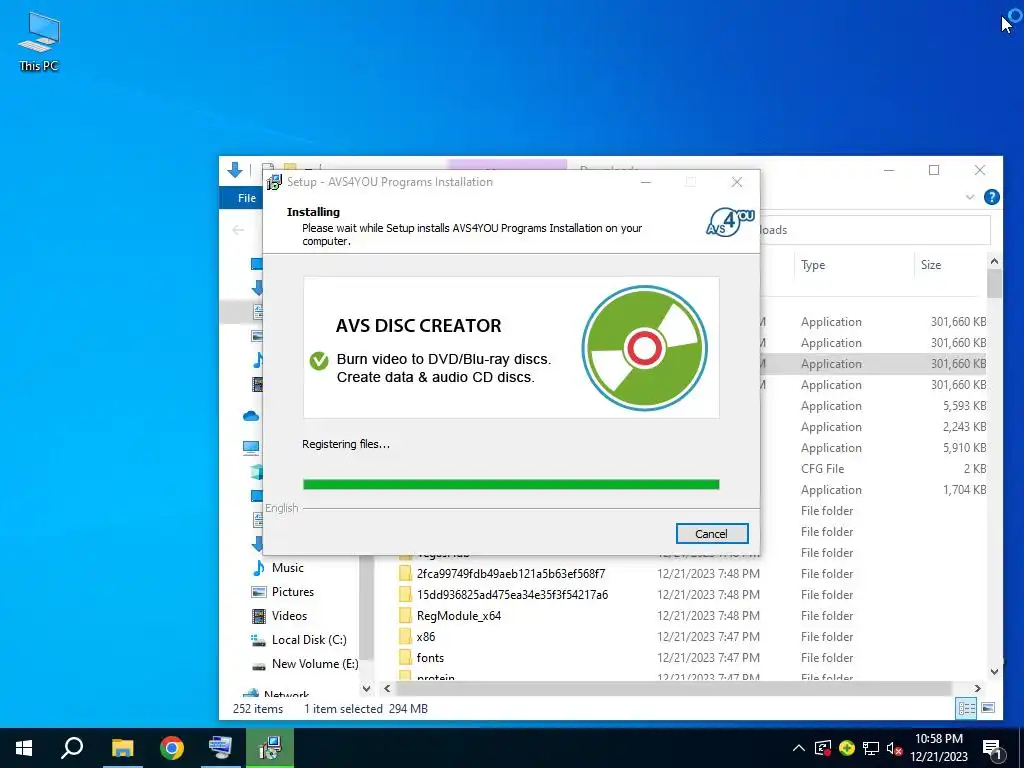
Task: Close the AVS4YOU setup window
Action: point(737,182)
